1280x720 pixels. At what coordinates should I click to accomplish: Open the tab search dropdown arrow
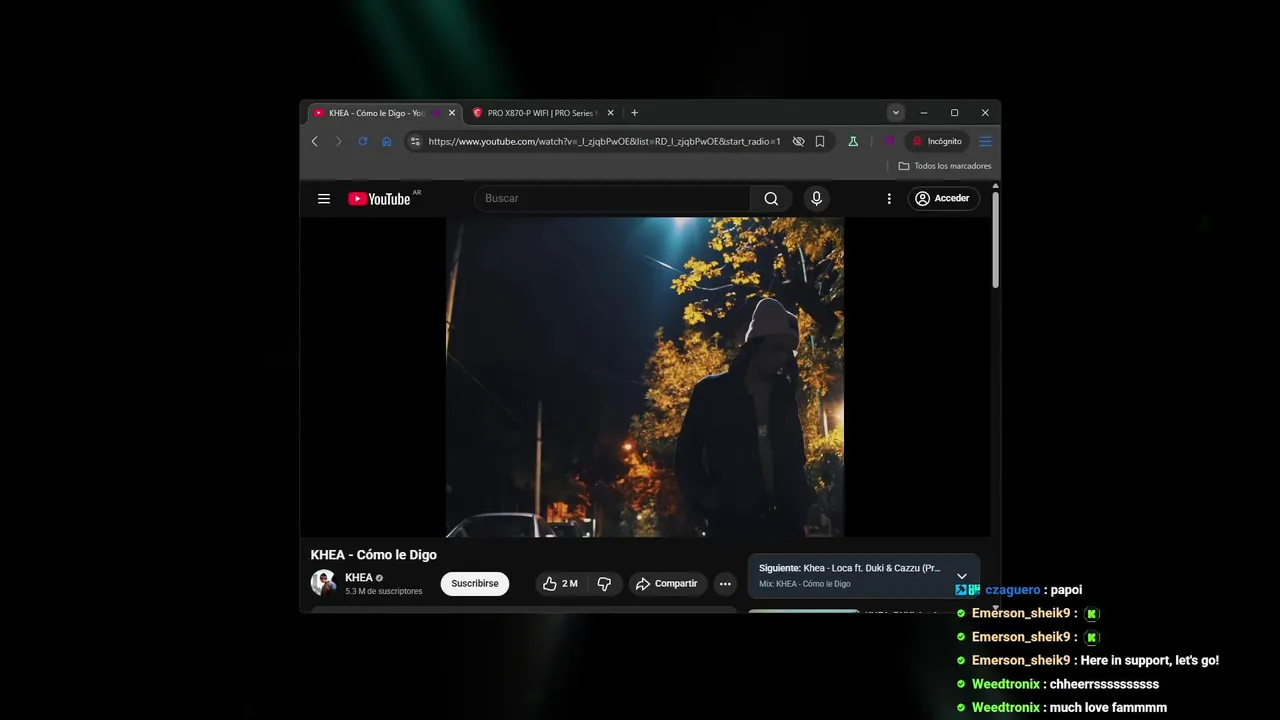(896, 113)
